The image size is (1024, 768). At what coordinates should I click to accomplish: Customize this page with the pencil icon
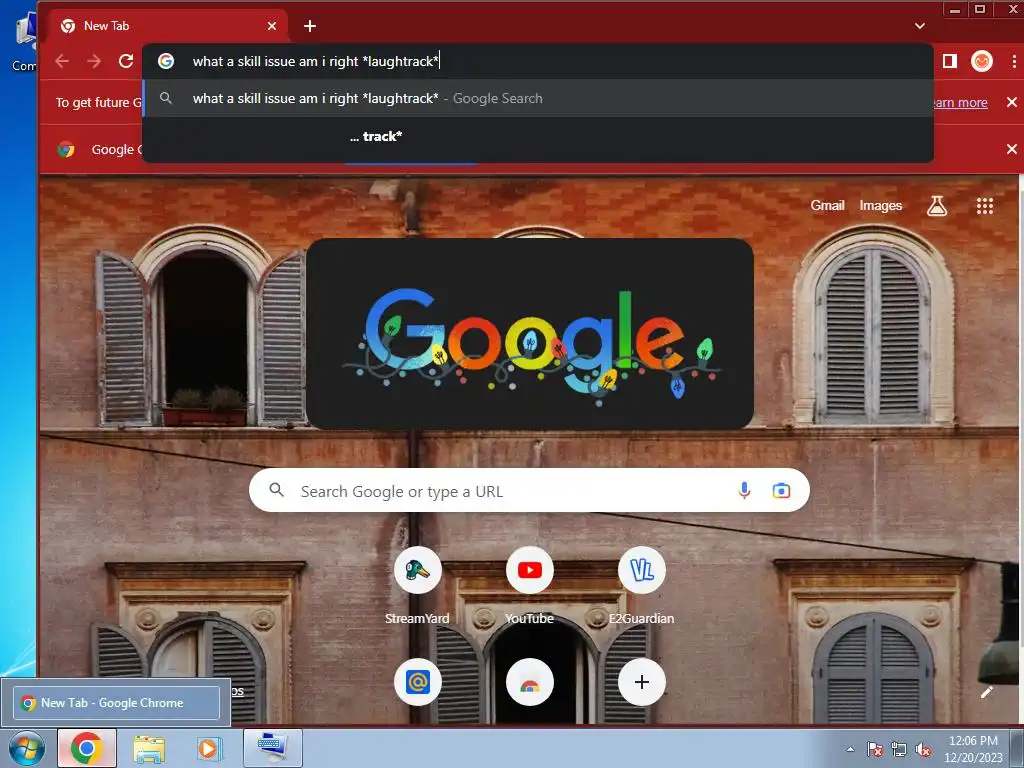tap(985, 692)
